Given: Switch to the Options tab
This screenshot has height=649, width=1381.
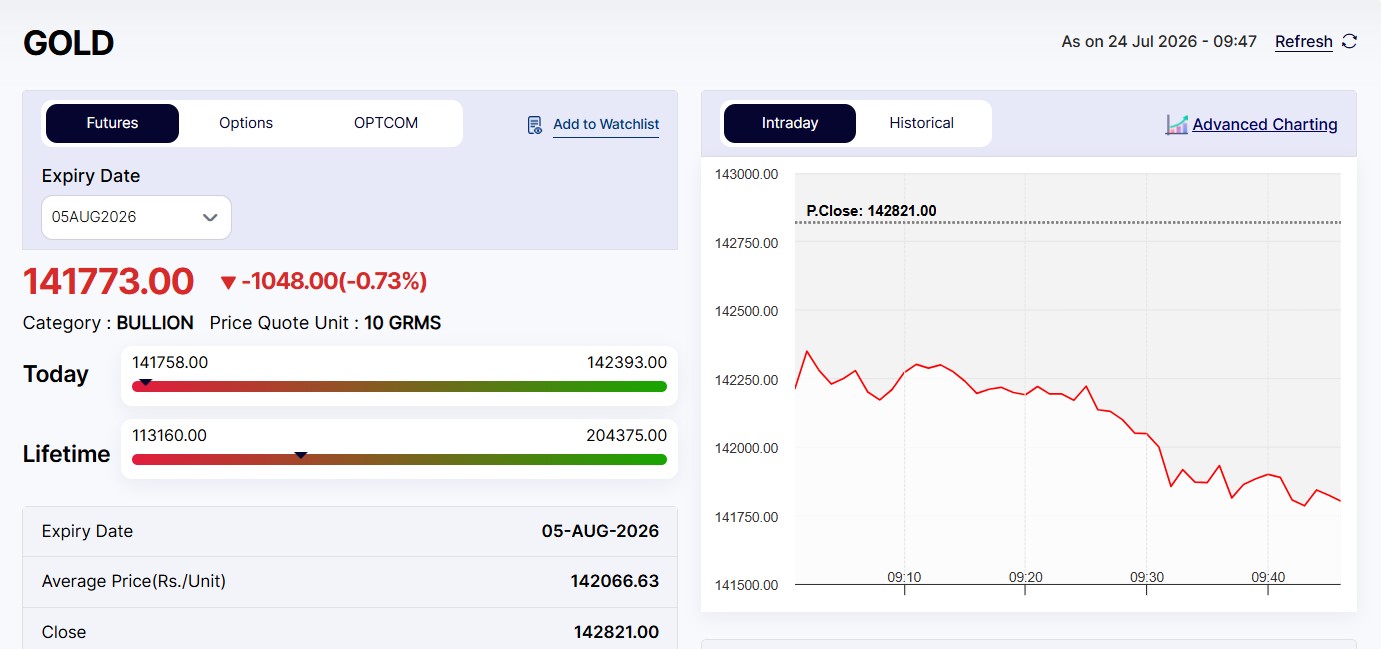Looking at the screenshot, I should click(246, 123).
